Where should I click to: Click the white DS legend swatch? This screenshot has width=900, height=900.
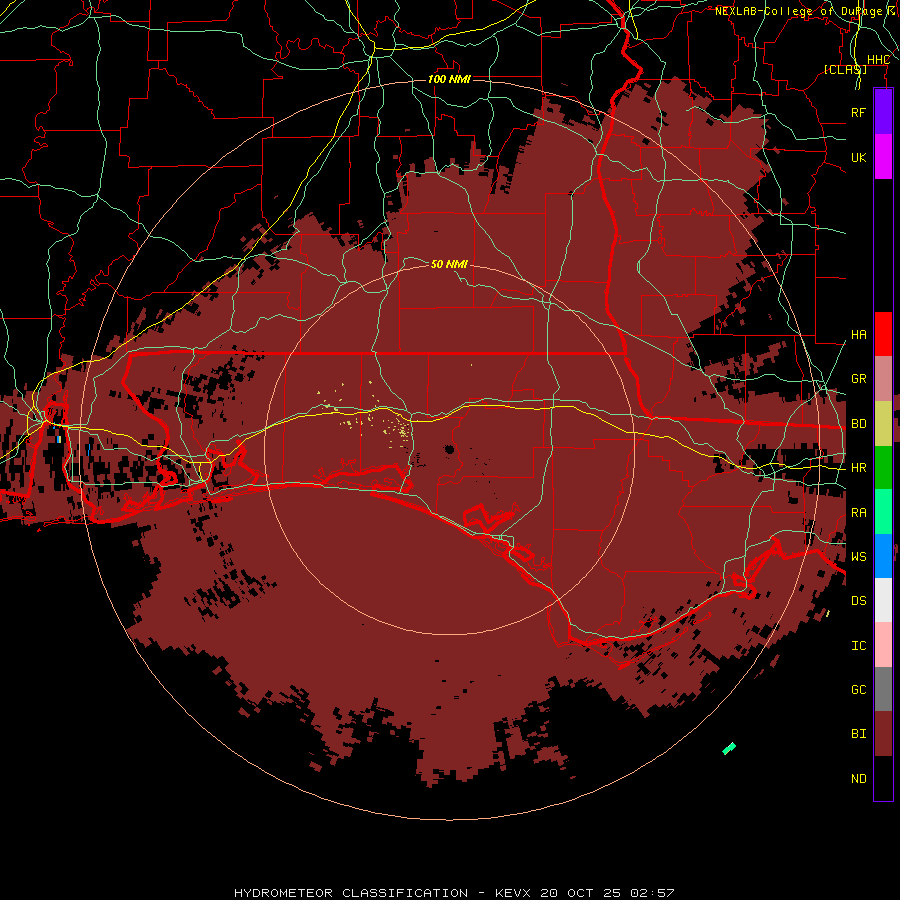(883, 600)
